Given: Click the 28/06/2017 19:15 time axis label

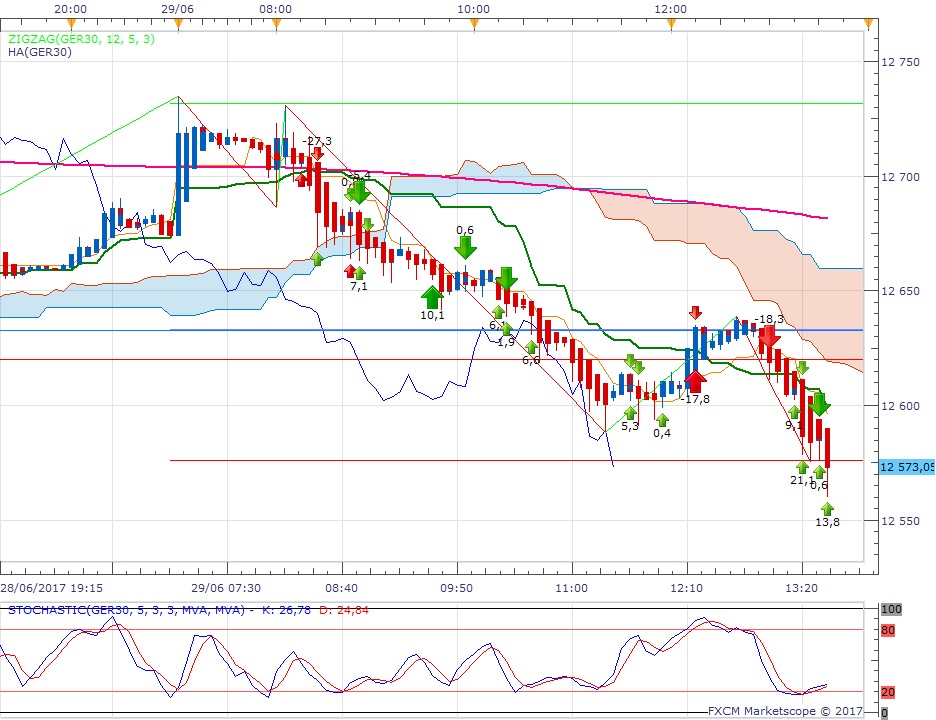Looking at the screenshot, I should coord(51,588).
